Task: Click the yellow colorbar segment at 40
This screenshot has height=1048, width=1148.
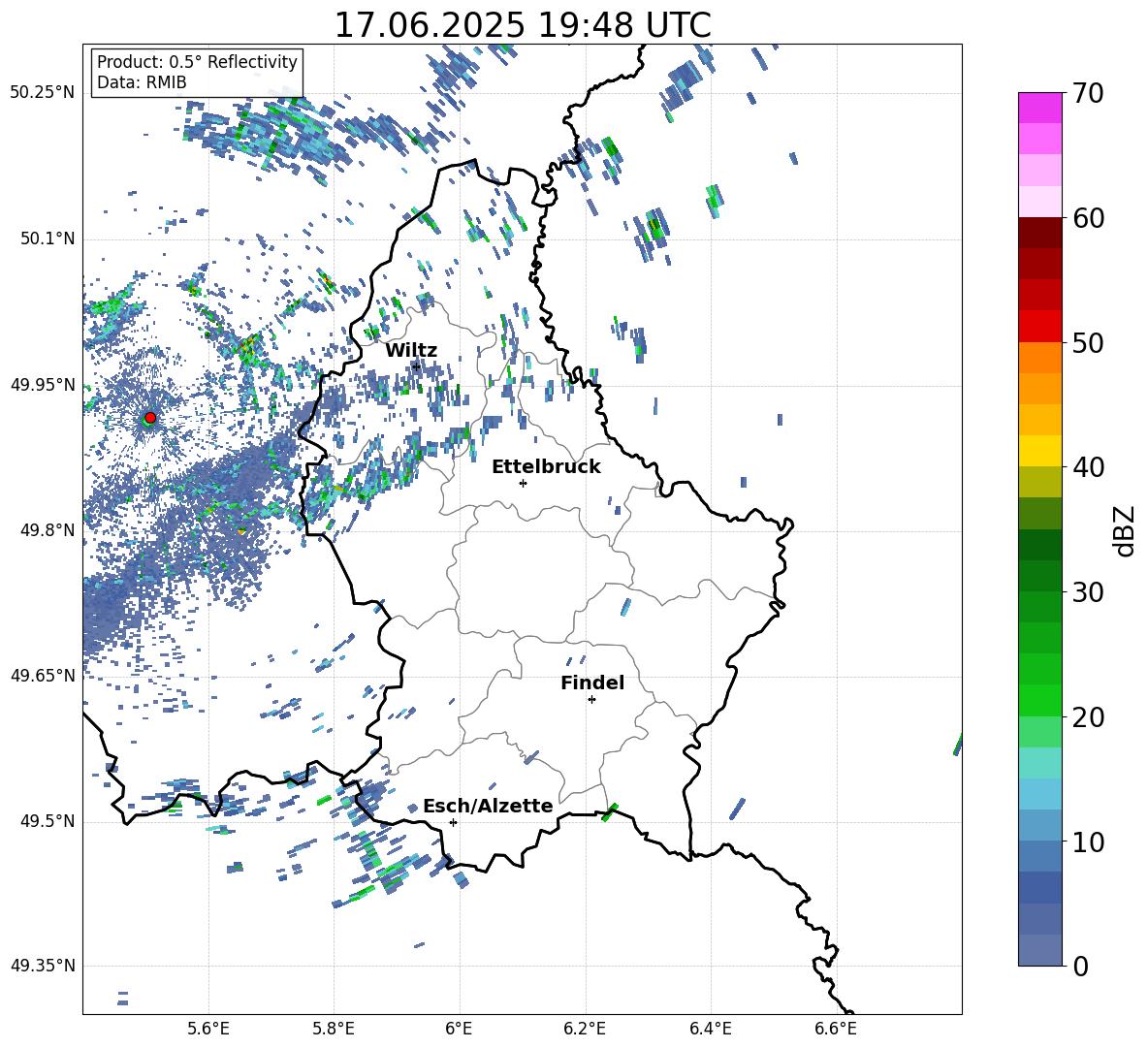Action: 1039,451
